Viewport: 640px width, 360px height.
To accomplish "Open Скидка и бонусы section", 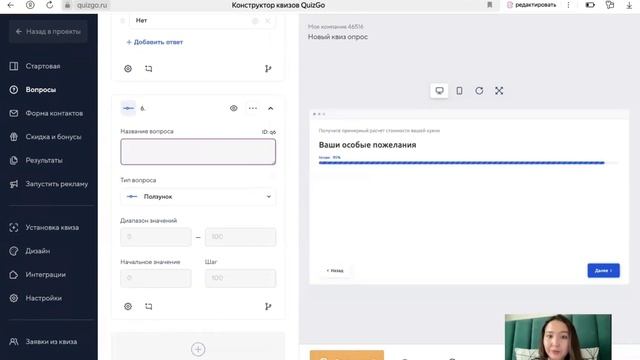I will pyautogui.click(x=53, y=137).
